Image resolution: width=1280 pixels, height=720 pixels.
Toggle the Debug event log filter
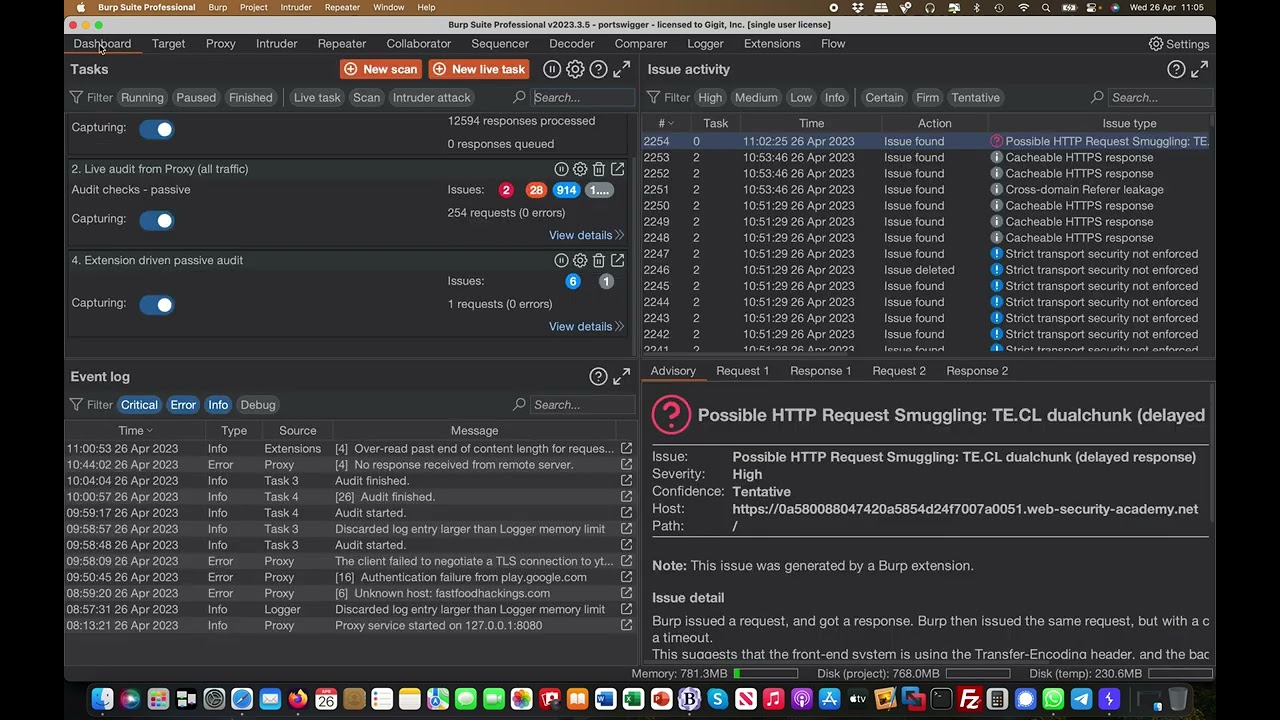click(x=257, y=405)
